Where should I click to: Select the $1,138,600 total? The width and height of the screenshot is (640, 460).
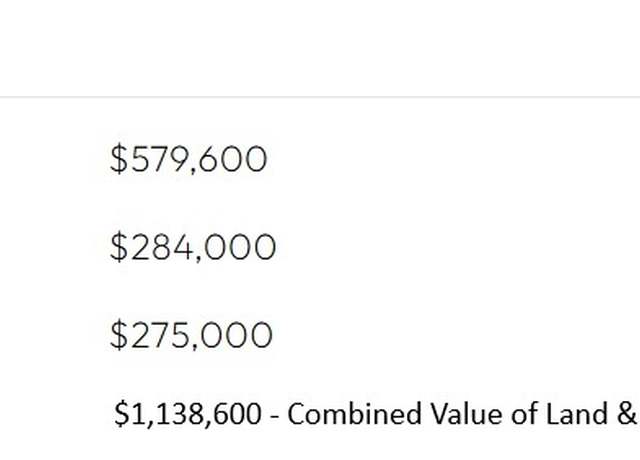pos(188,414)
